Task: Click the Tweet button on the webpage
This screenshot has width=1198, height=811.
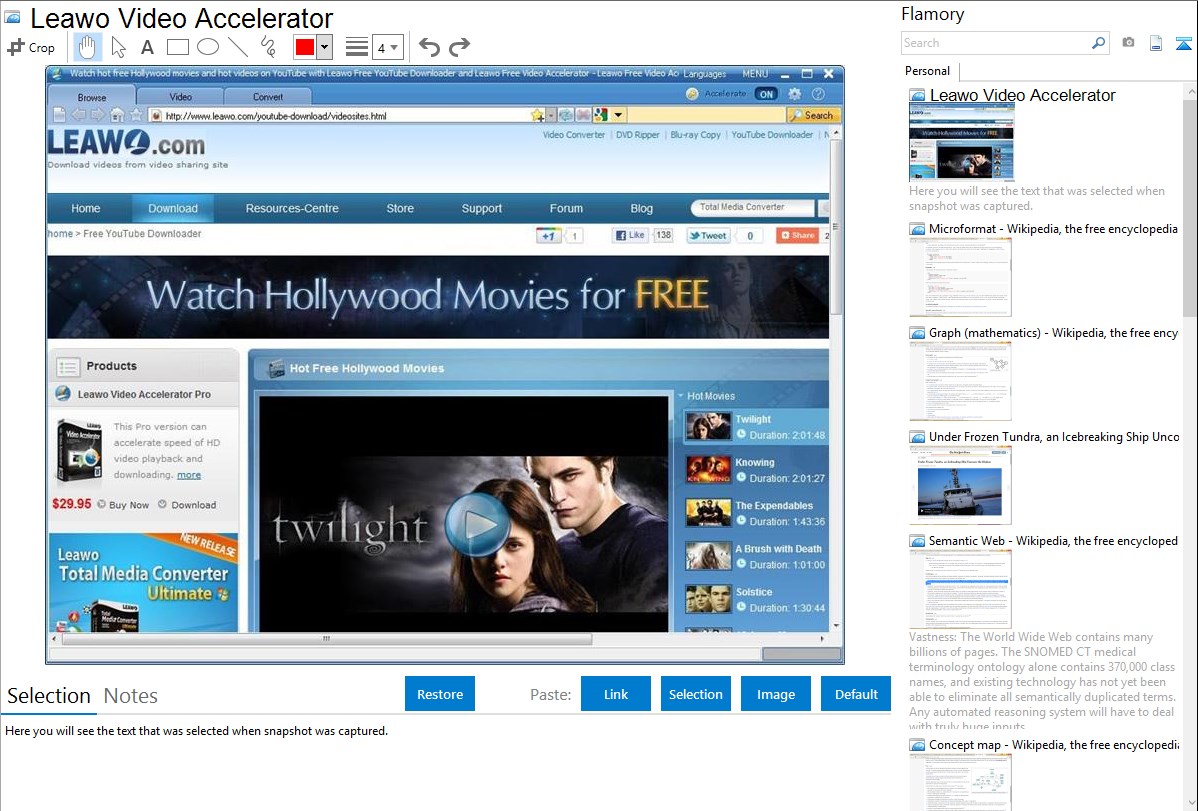Action: pos(707,235)
